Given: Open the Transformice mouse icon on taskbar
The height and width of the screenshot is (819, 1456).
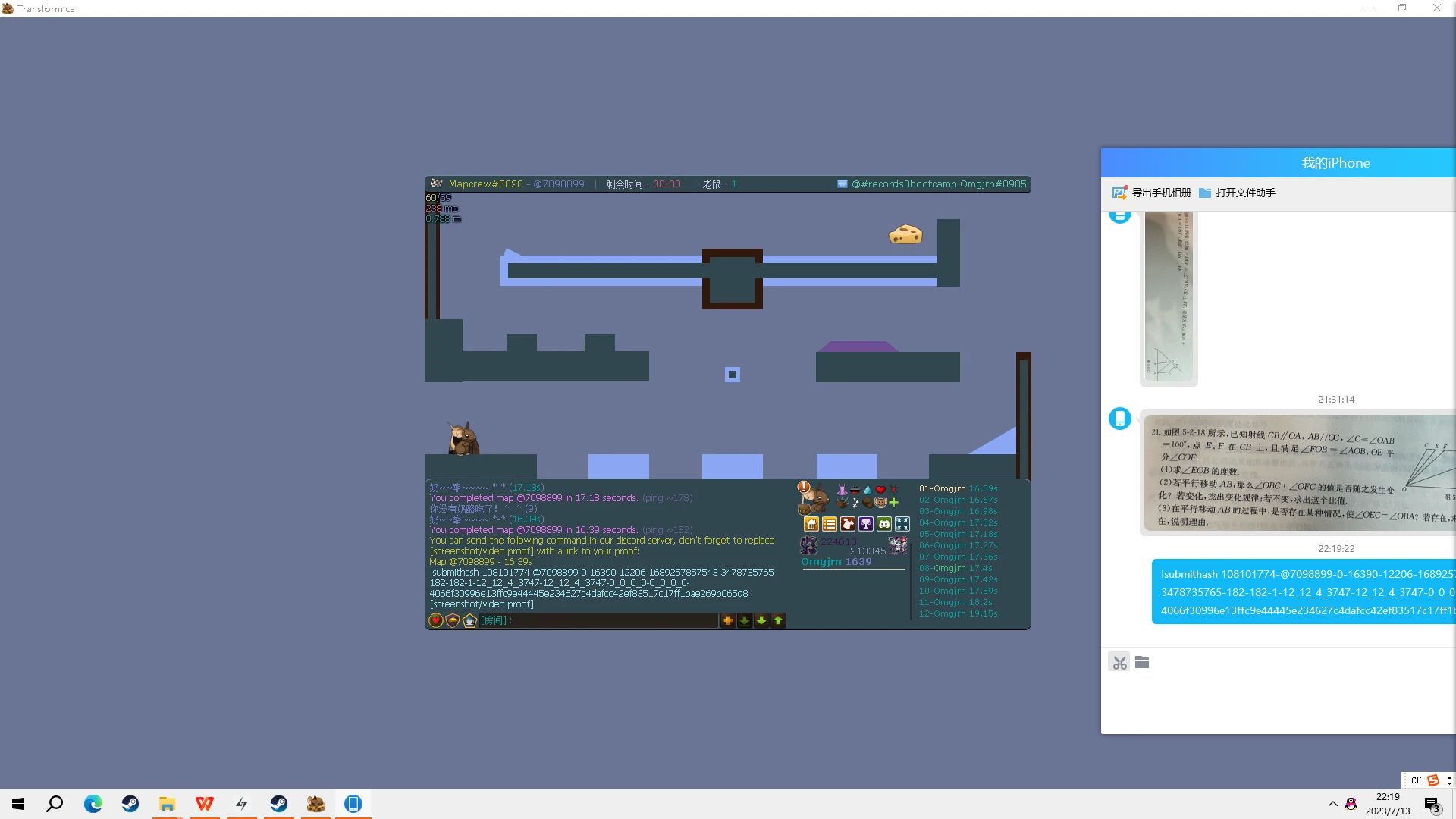Looking at the screenshot, I should 315,804.
